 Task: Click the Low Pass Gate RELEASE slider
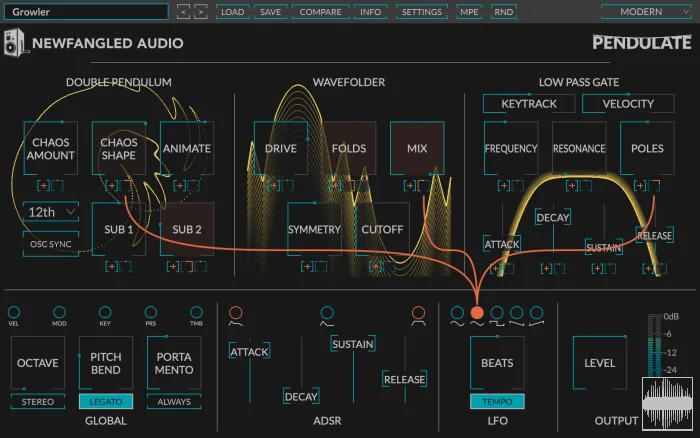tap(654, 235)
